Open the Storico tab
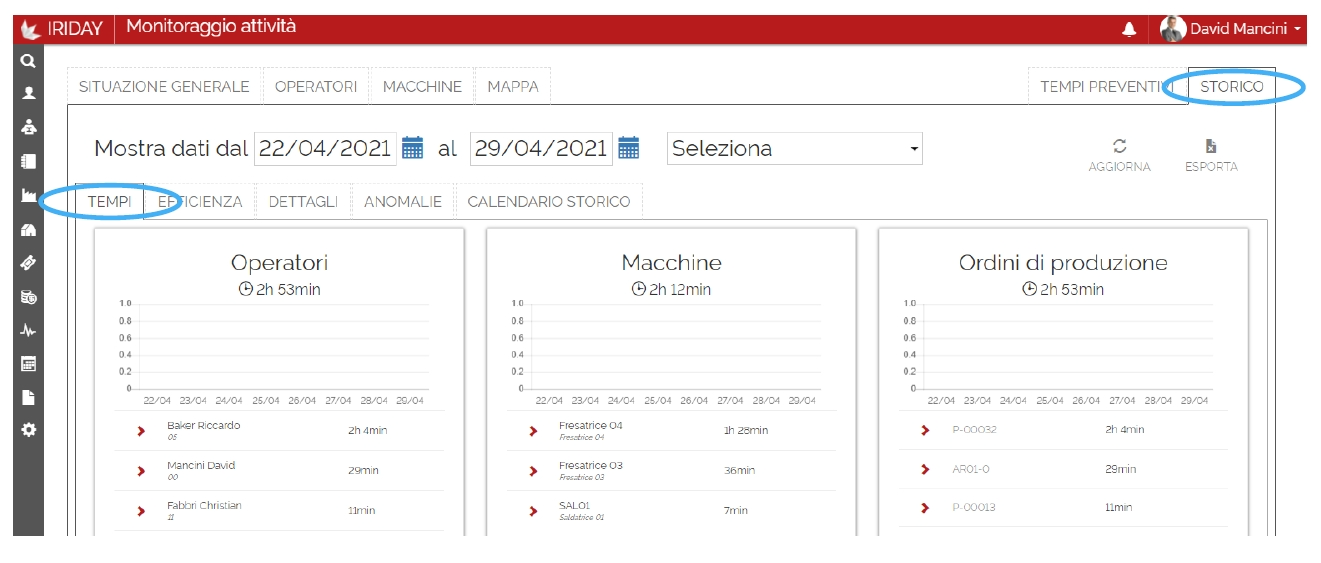Viewport: 1321px width, 563px height. 1231,87
